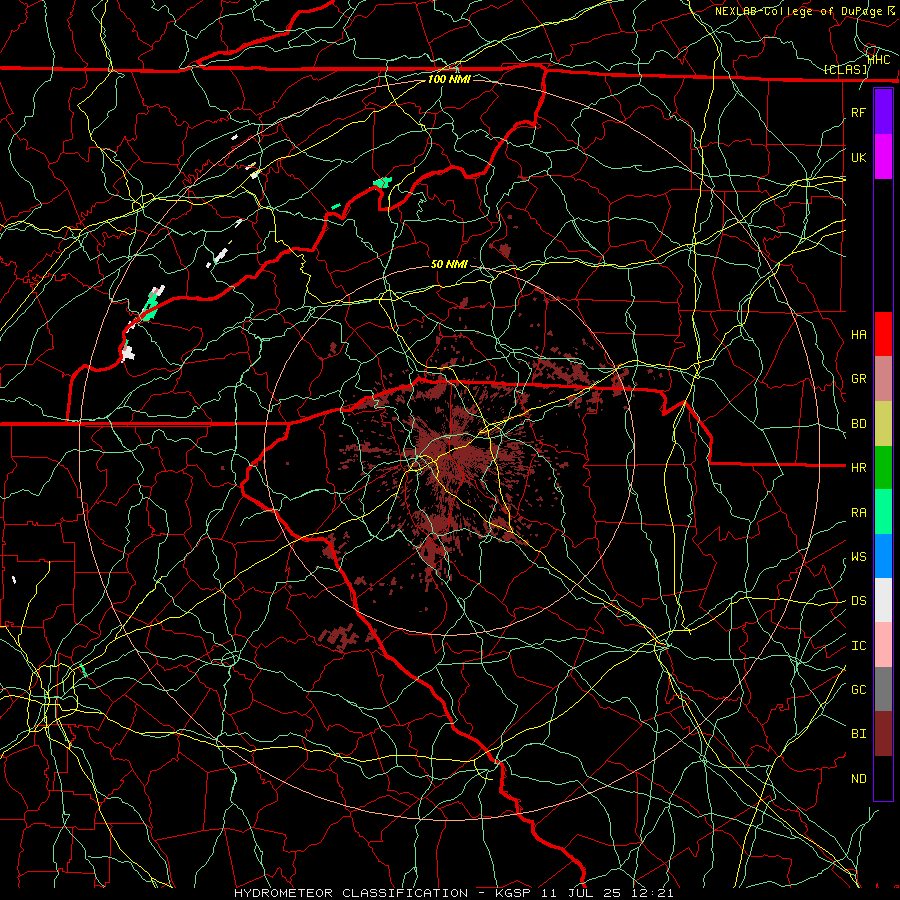This screenshot has width=900, height=900.
Task: Click the 100 NMI range ring label
Action: pos(449,79)
